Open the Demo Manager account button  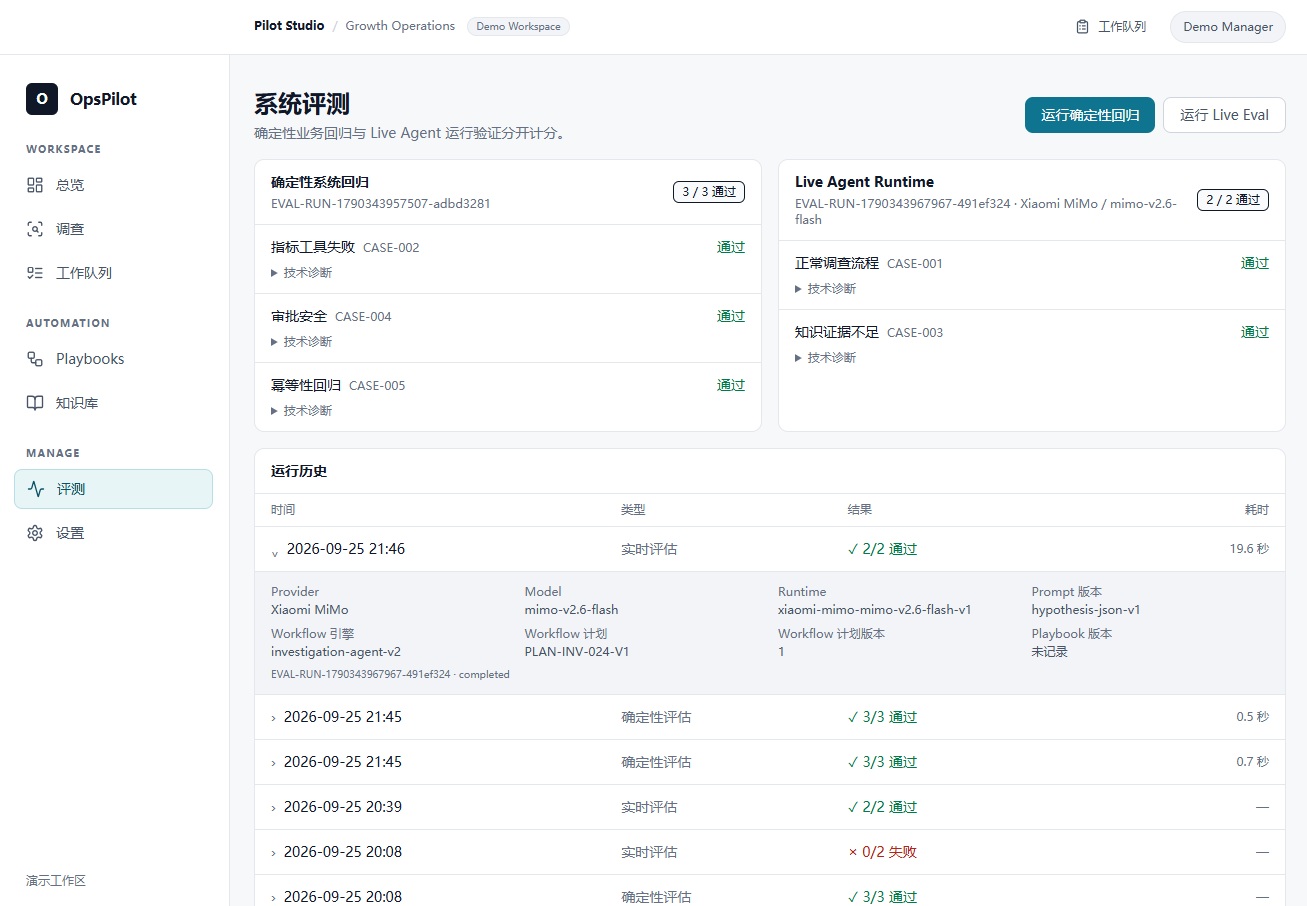pyautogui.click(x=1228, y=27)
